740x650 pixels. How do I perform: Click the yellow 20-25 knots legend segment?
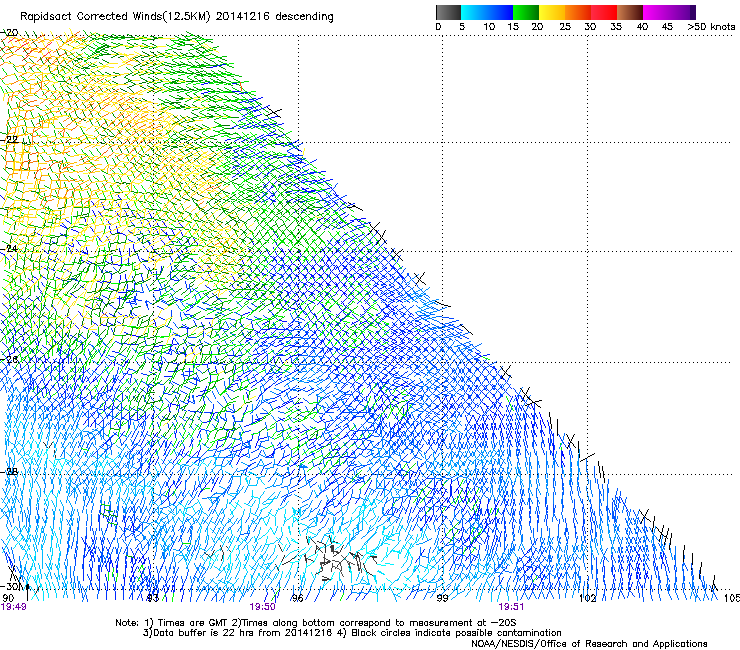tap(552, 12)
